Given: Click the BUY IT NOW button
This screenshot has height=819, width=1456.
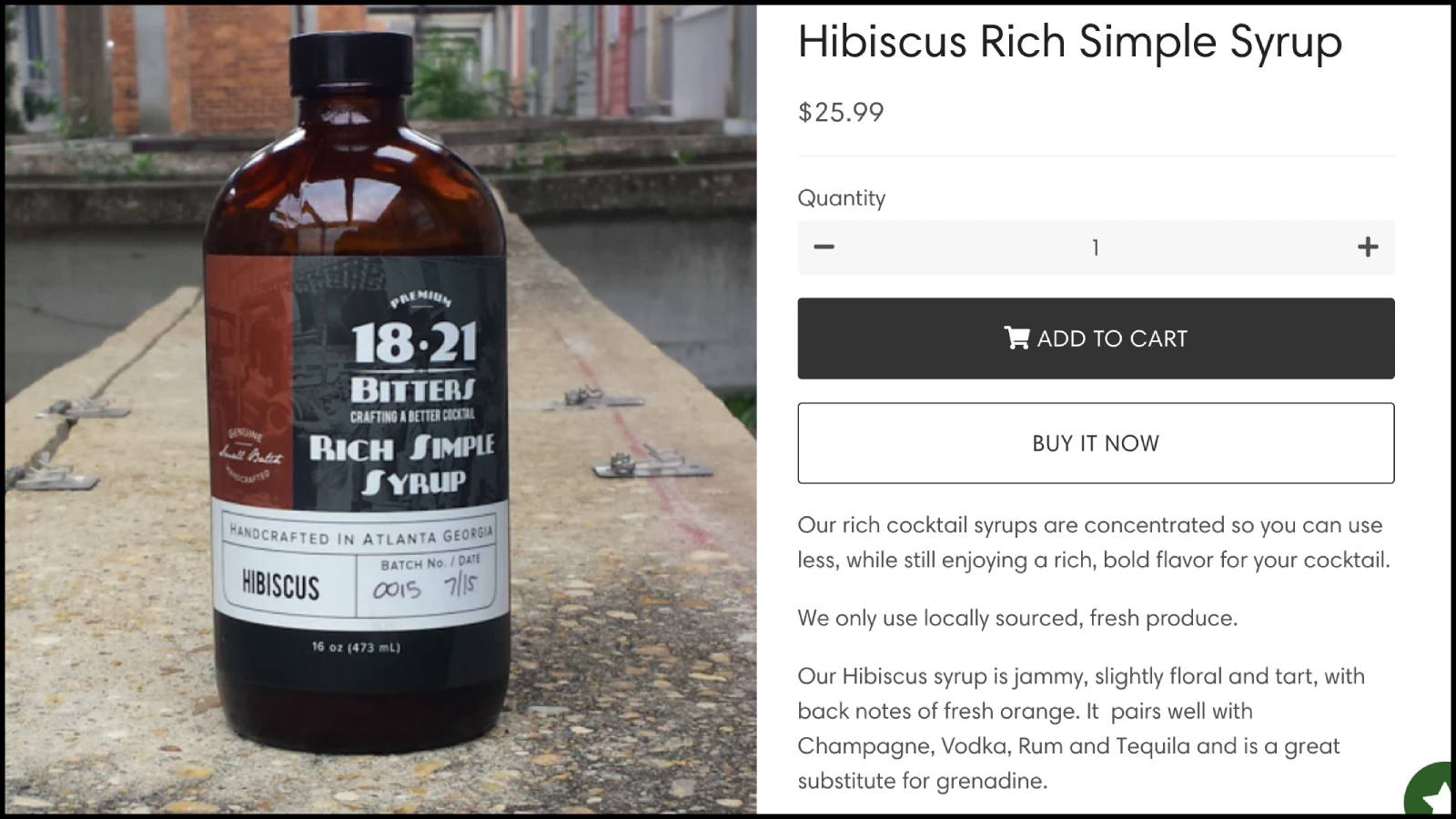Looking at the screenshot, I should [x=1096, y=443].
